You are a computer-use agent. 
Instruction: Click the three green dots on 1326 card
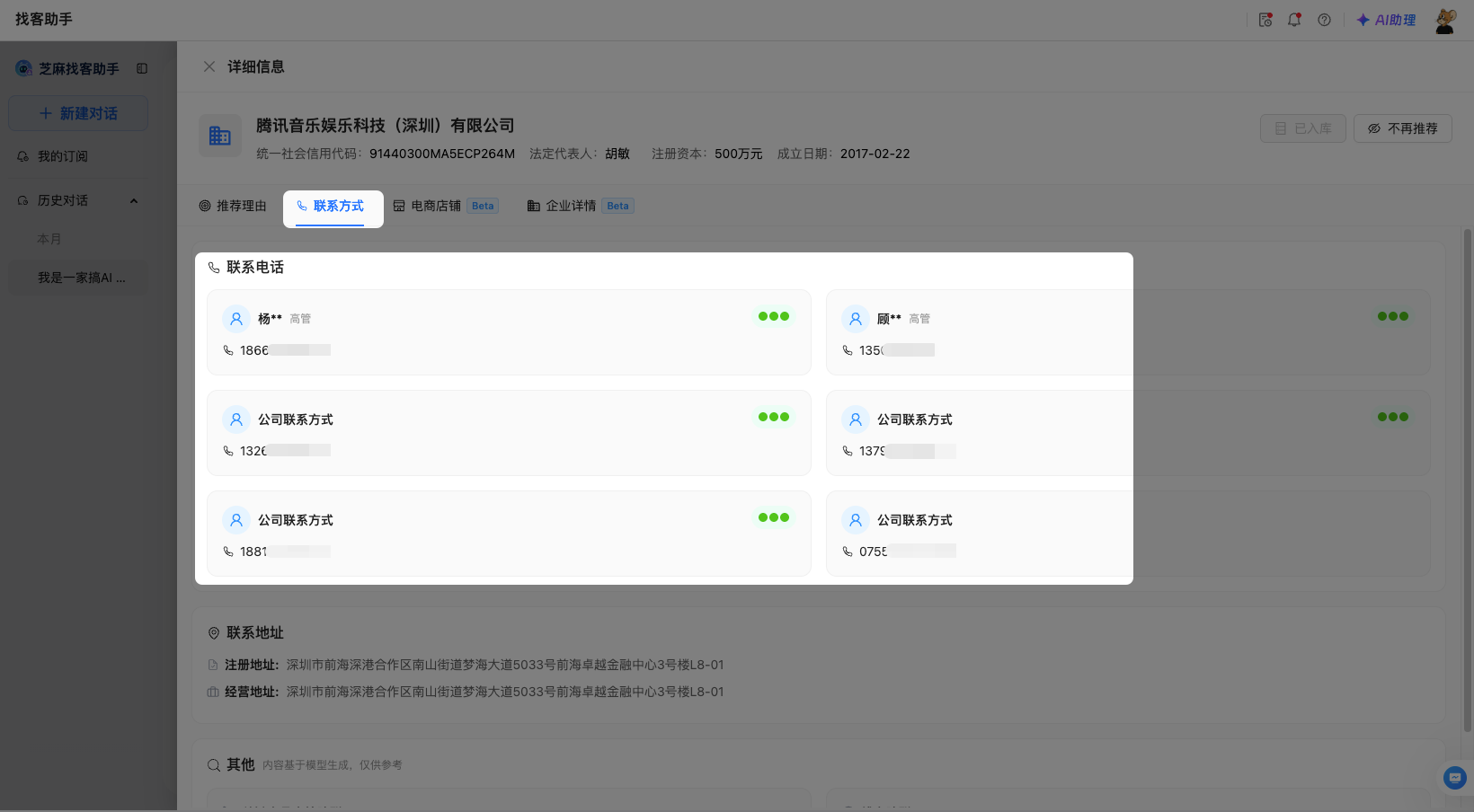pos(773,417)
